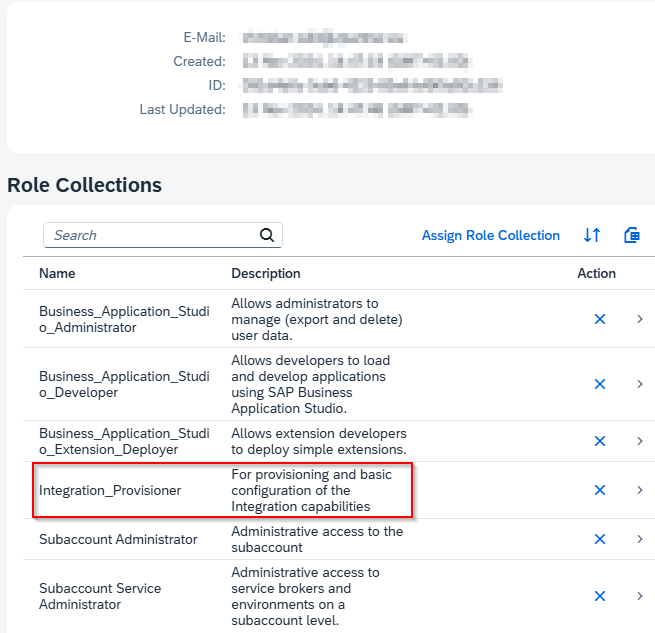The width and height of the screenshot is (655, 633).
Task: Remove the Integration_Provisioner role collection
Action: [x=600, y=490]
